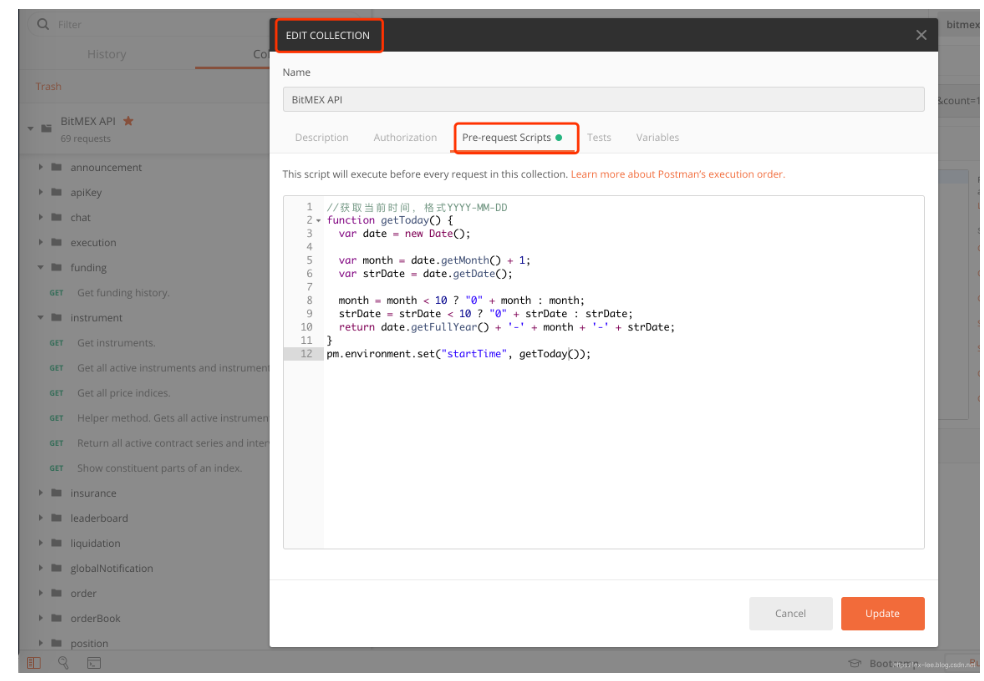984x681 pixels.
Task: Click the BitMEX API collection folder icon
Action: point(46,128)
